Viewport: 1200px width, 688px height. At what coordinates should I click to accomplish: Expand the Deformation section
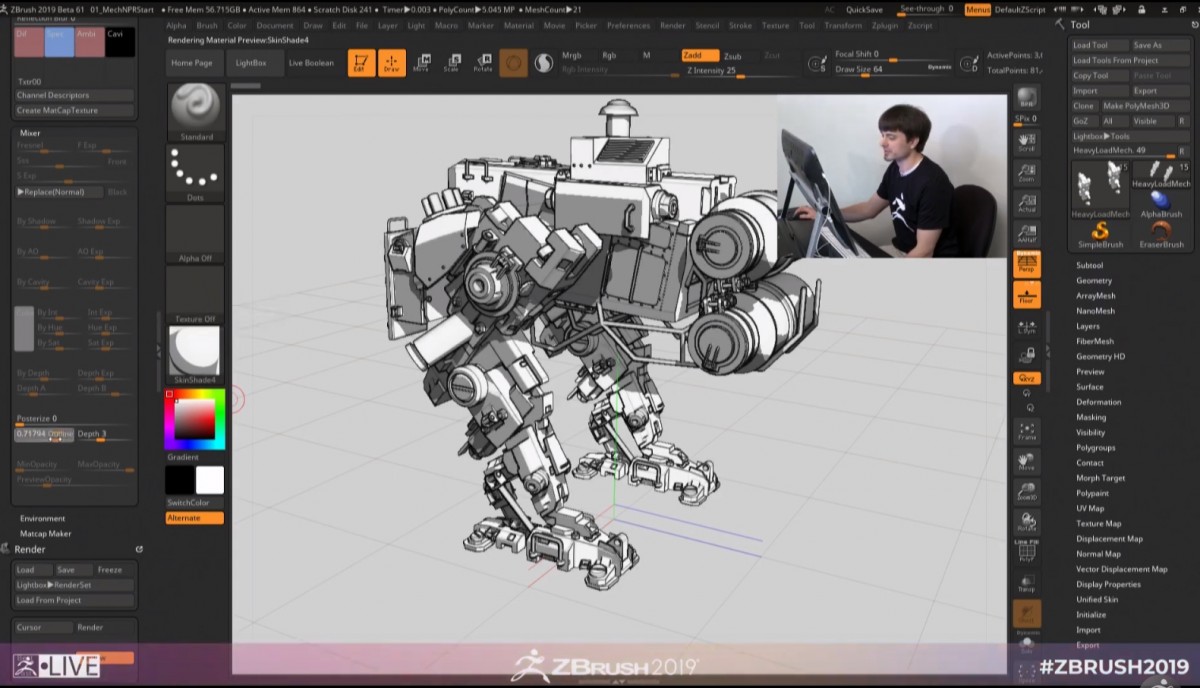pos(1098,402)
